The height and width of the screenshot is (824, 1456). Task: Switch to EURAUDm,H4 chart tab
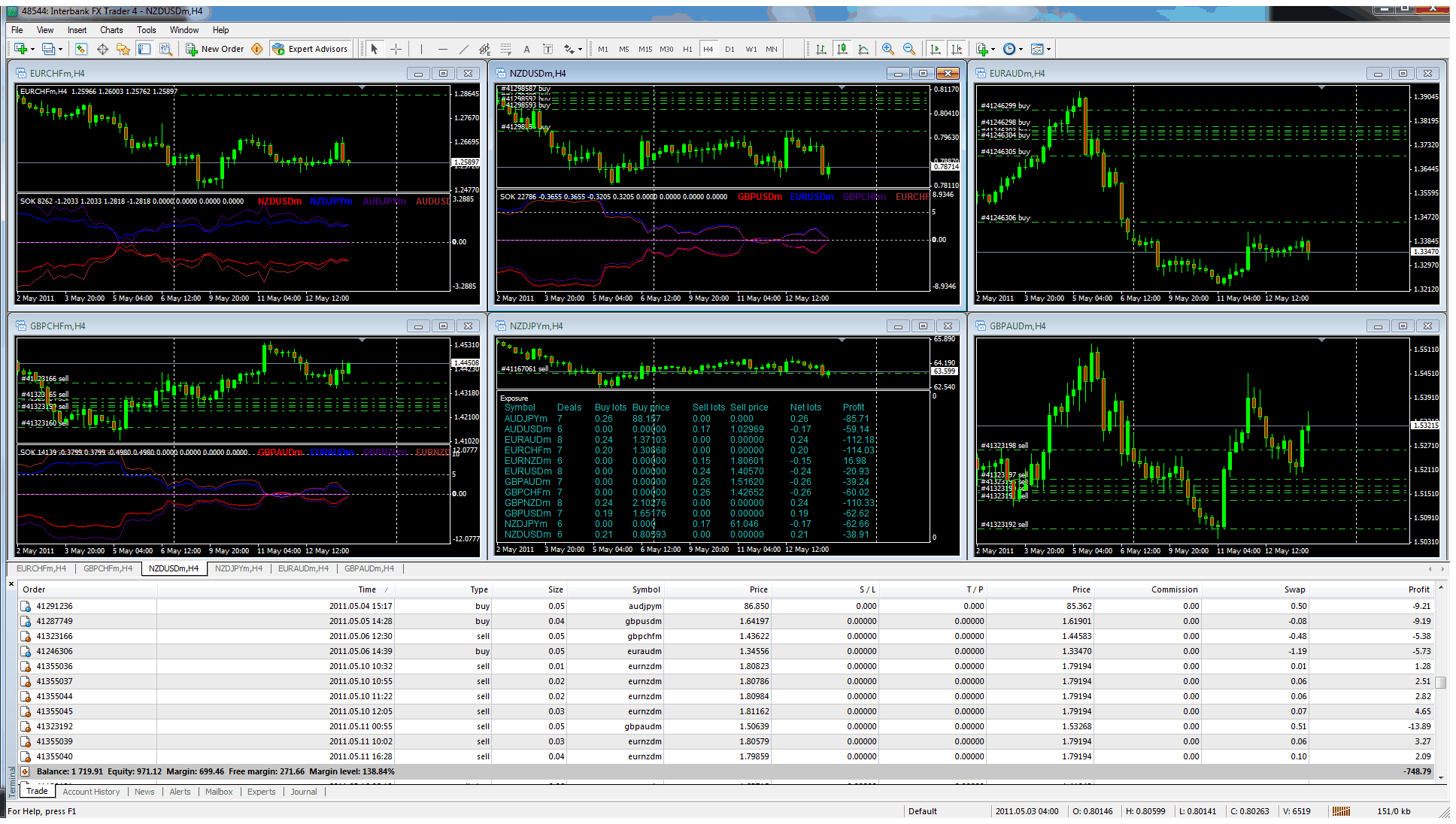coord(303,568)
